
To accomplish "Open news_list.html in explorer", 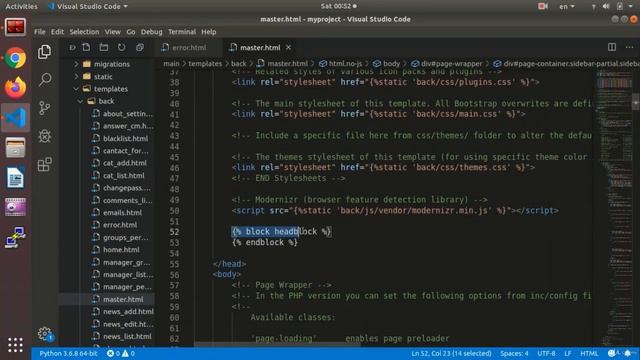I will pos(127,336).
